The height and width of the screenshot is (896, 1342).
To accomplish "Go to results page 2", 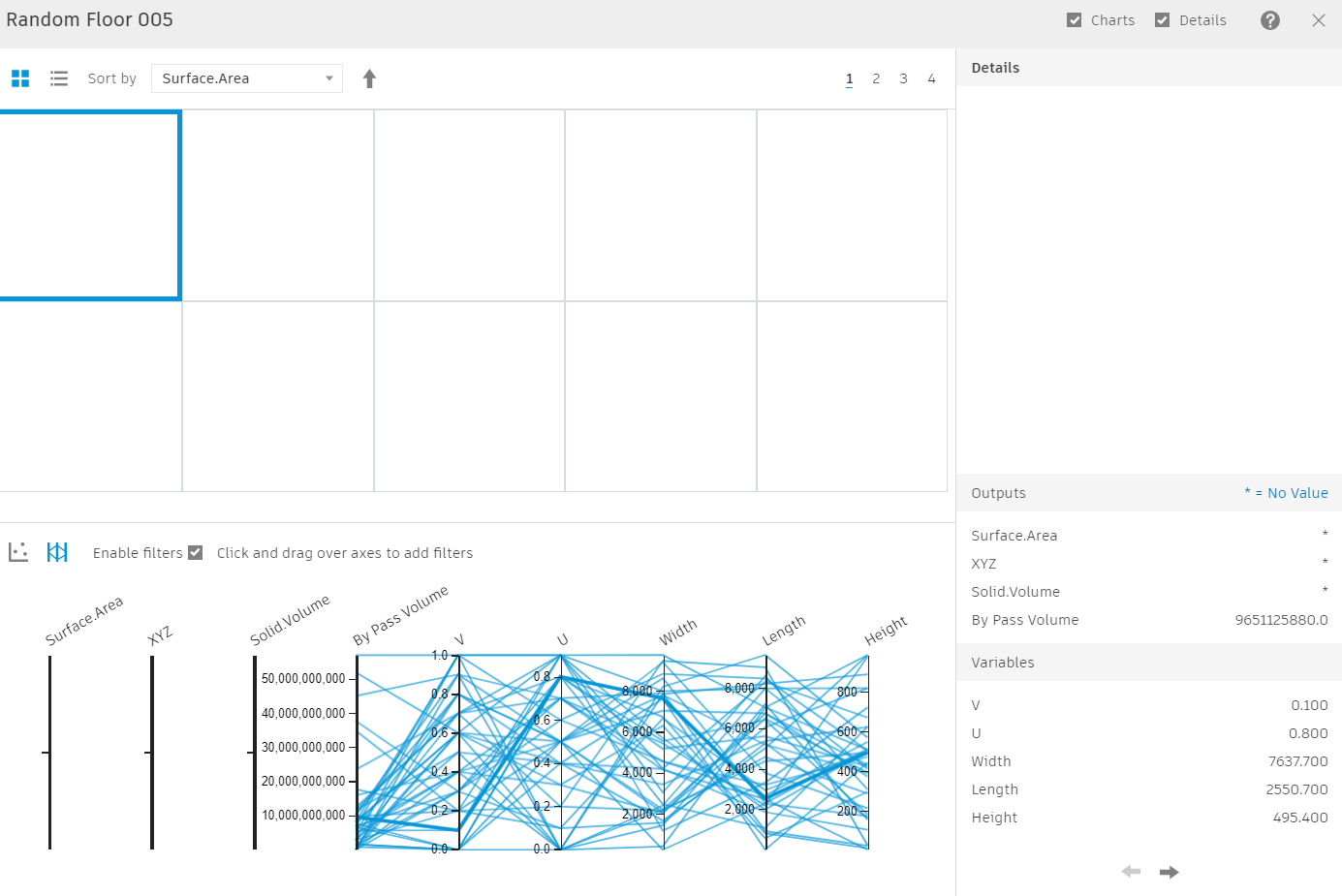I will click(876, 78).
